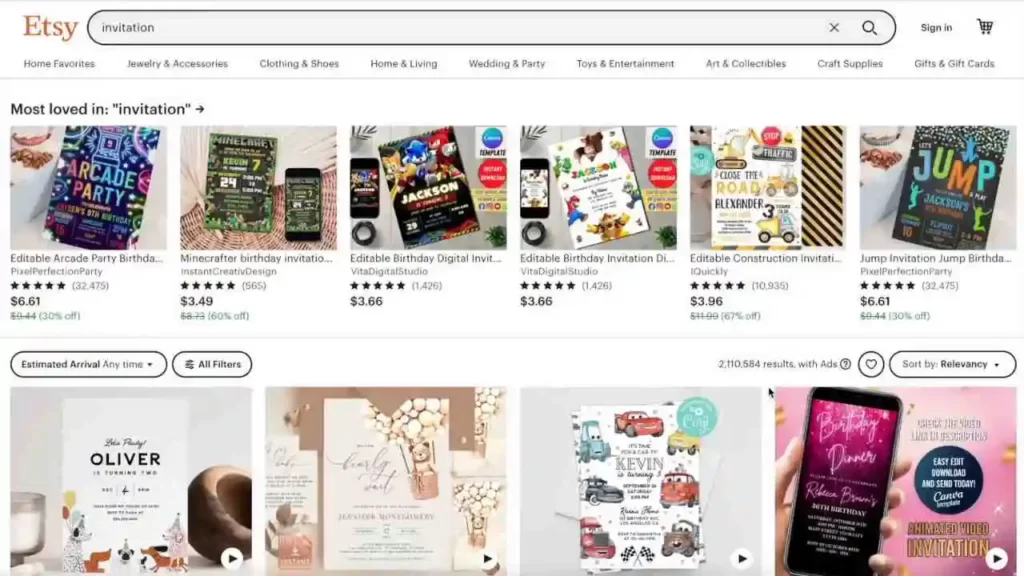Click the (565) review count

click(254, 285)
